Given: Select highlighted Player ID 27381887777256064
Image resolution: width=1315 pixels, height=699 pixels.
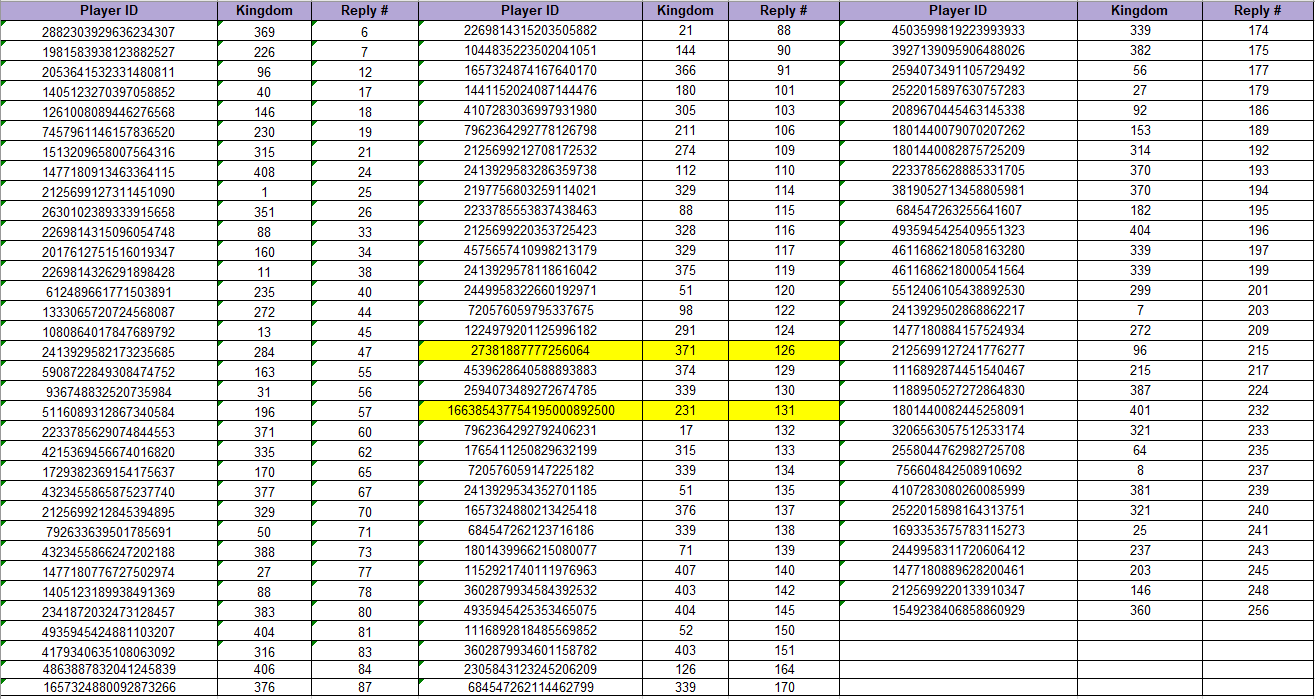Looking at the screenshot, I should [x=530, y=351].
